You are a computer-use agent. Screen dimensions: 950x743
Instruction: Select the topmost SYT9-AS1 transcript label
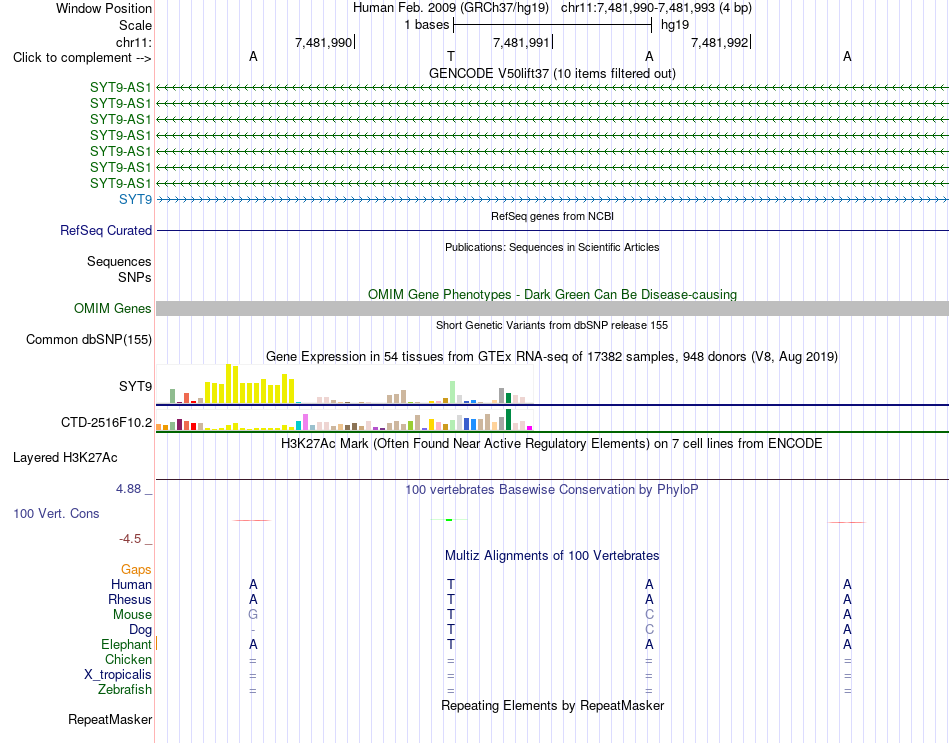[x=121, y=87]
